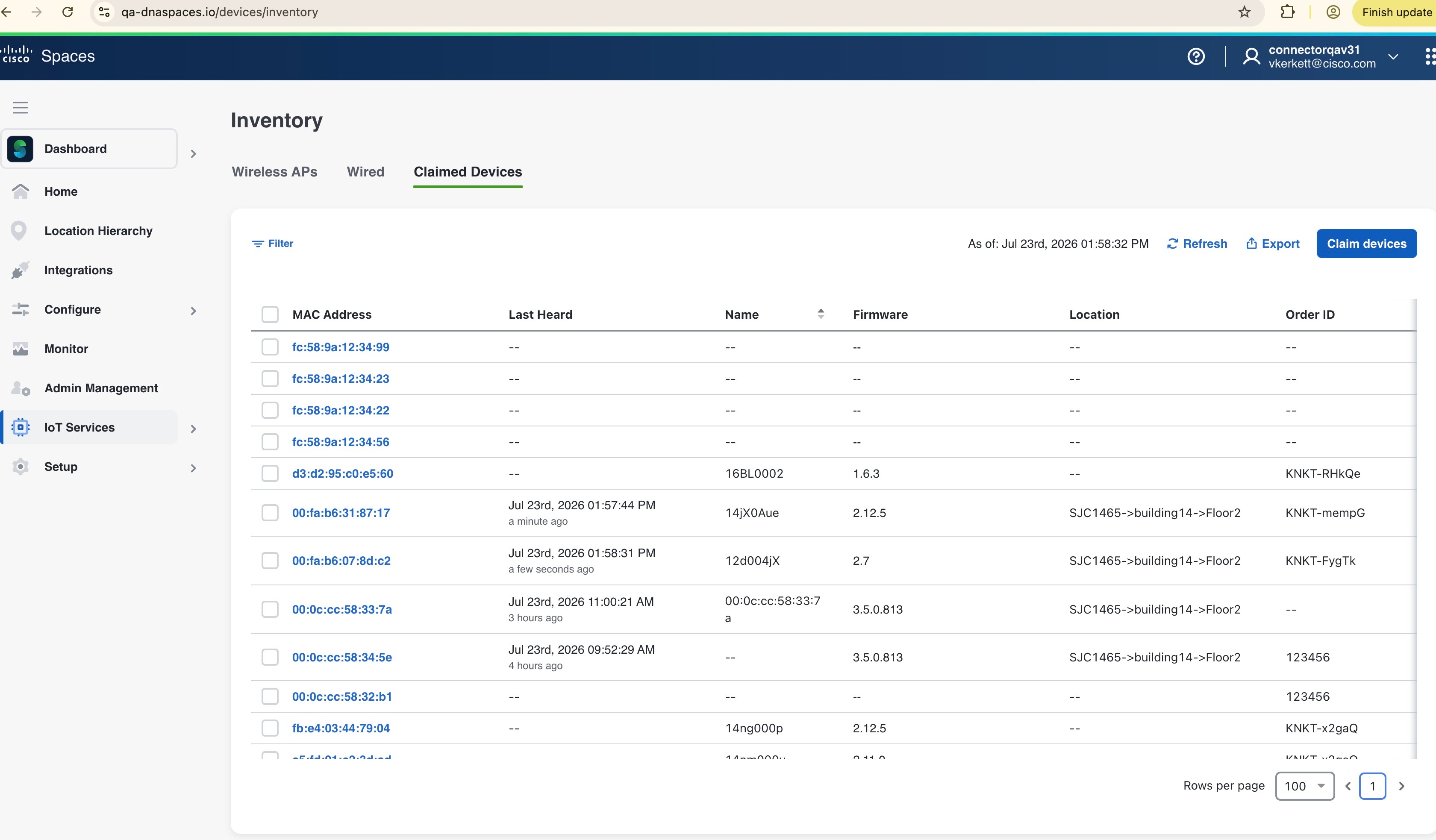Open the apps grid icon in header

(1429, 56)
